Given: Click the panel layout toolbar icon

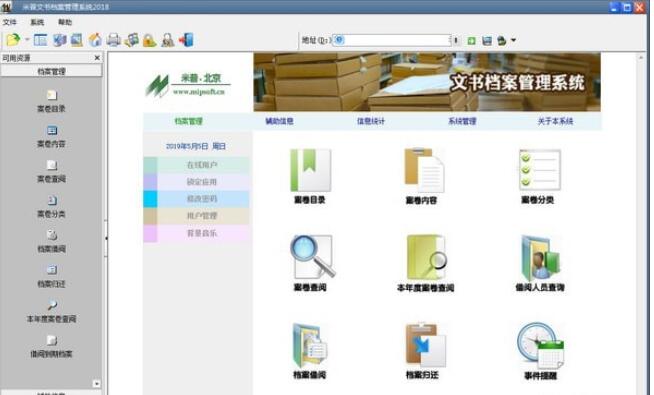Looking at the screenshot, I should tap(40, 40).
